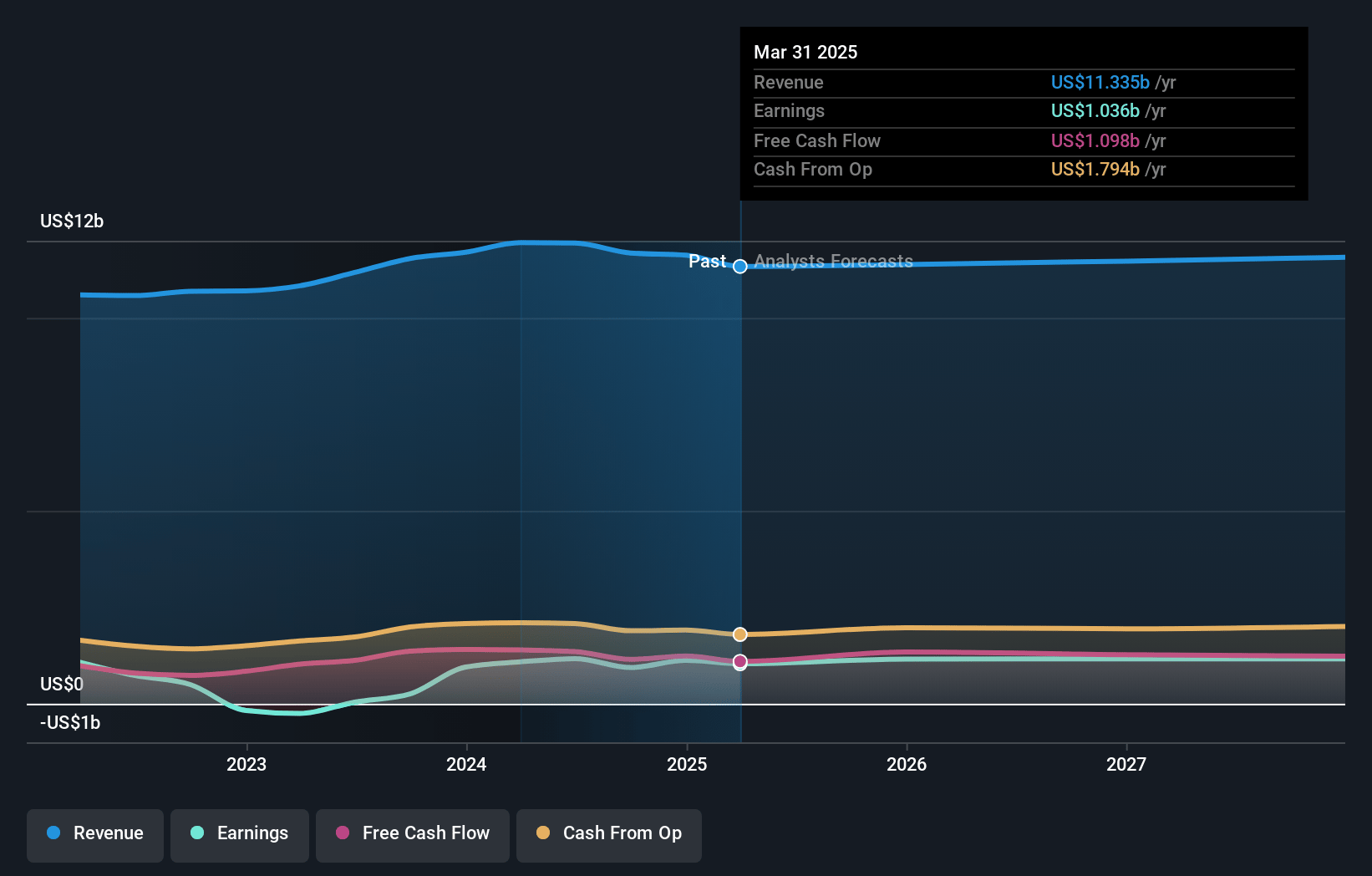Click the Cash From Op orange data point marker
1372x876 pixels.
click(x=740, y=634)
